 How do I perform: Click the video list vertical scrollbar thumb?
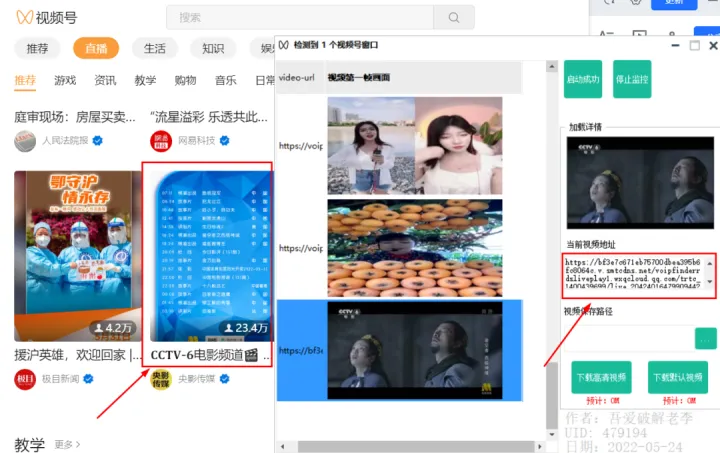(x=551, y=395)
